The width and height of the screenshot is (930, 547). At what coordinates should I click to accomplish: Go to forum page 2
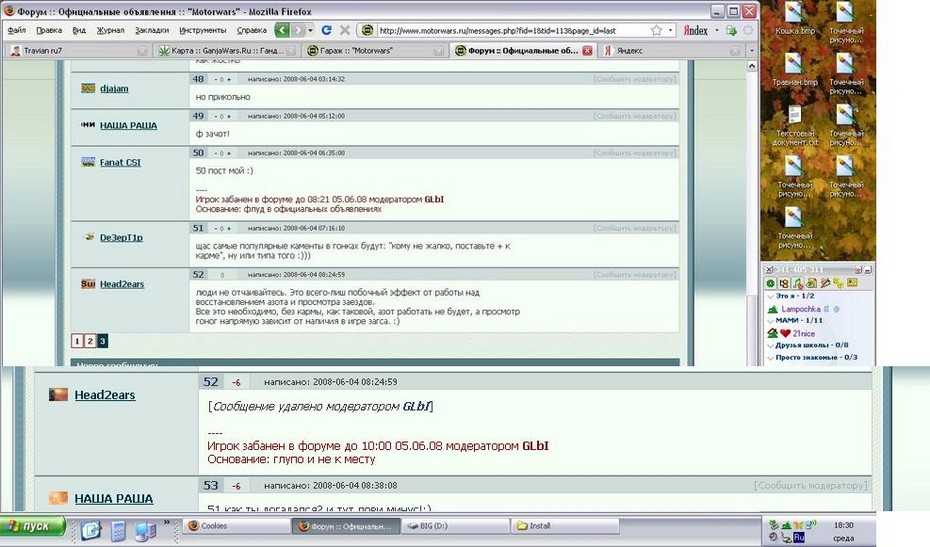(90, 341)
